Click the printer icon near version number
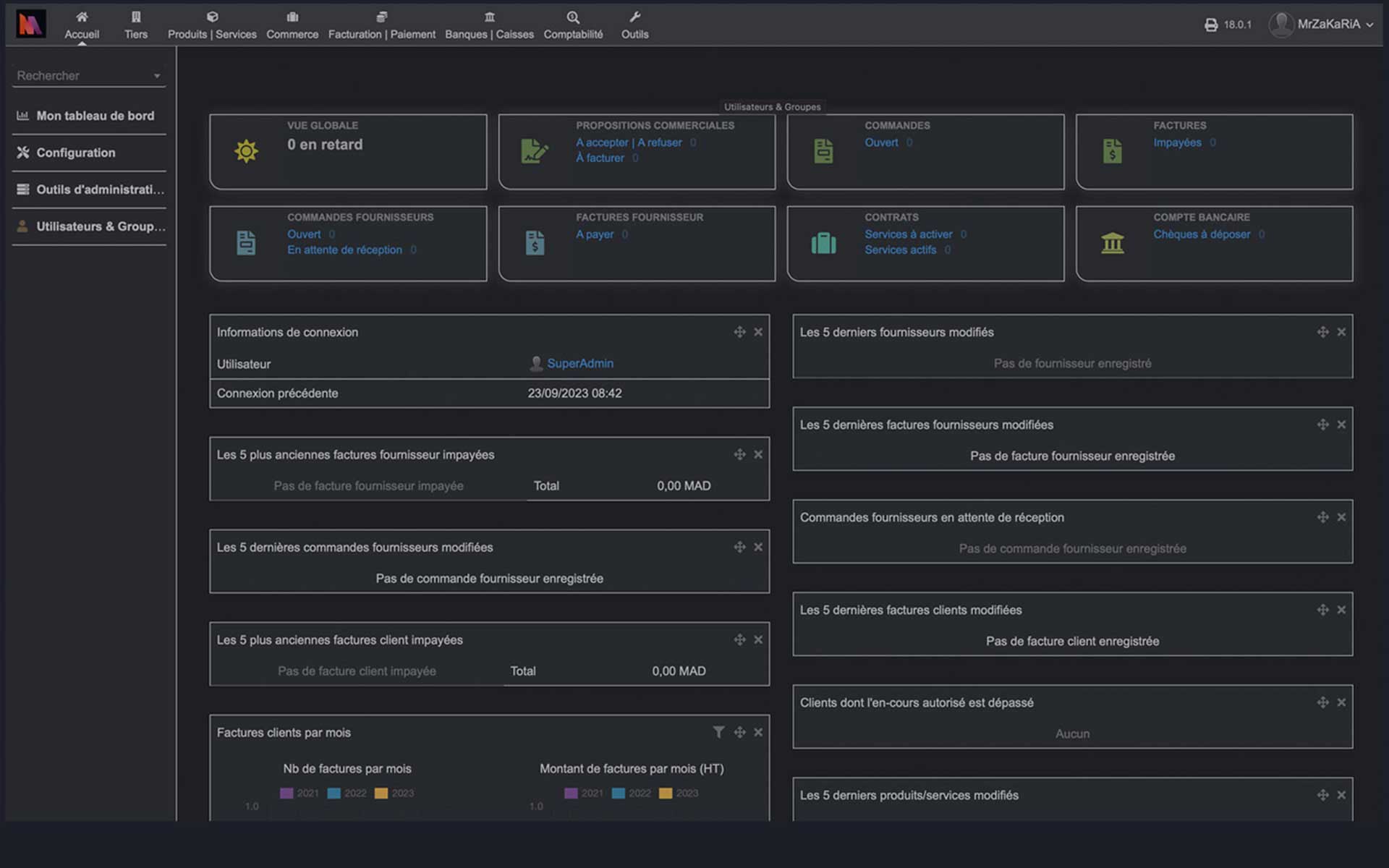The image size is (1389, 868). click(x=1210, y=25)
